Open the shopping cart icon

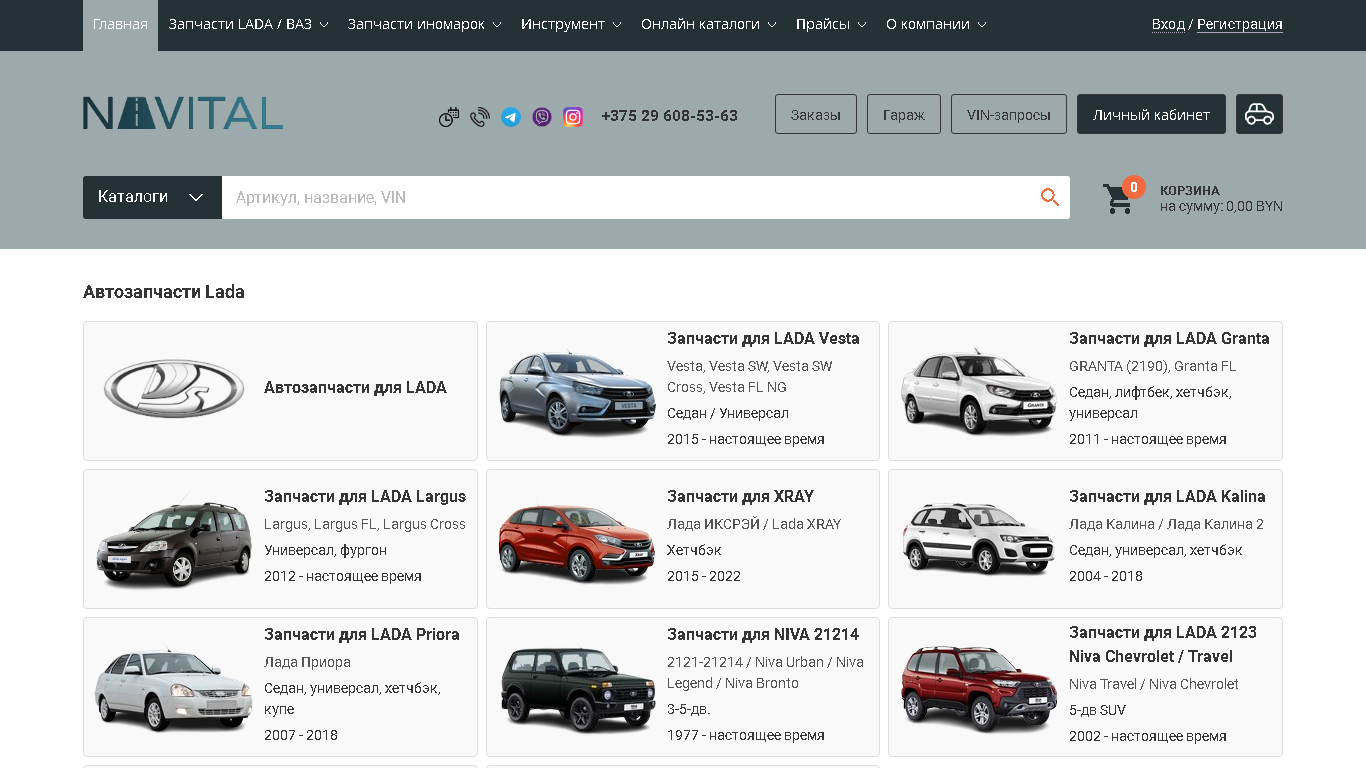(x=1118, y=198)
